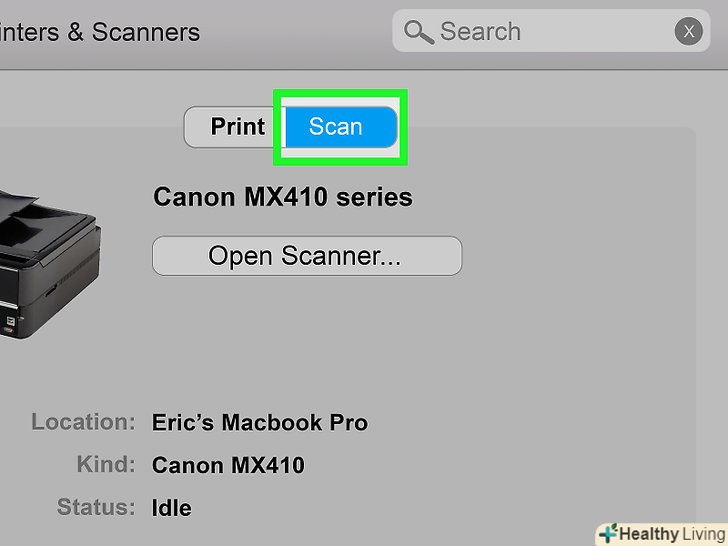Click the Kind label
728x546 pixels.
105,464
